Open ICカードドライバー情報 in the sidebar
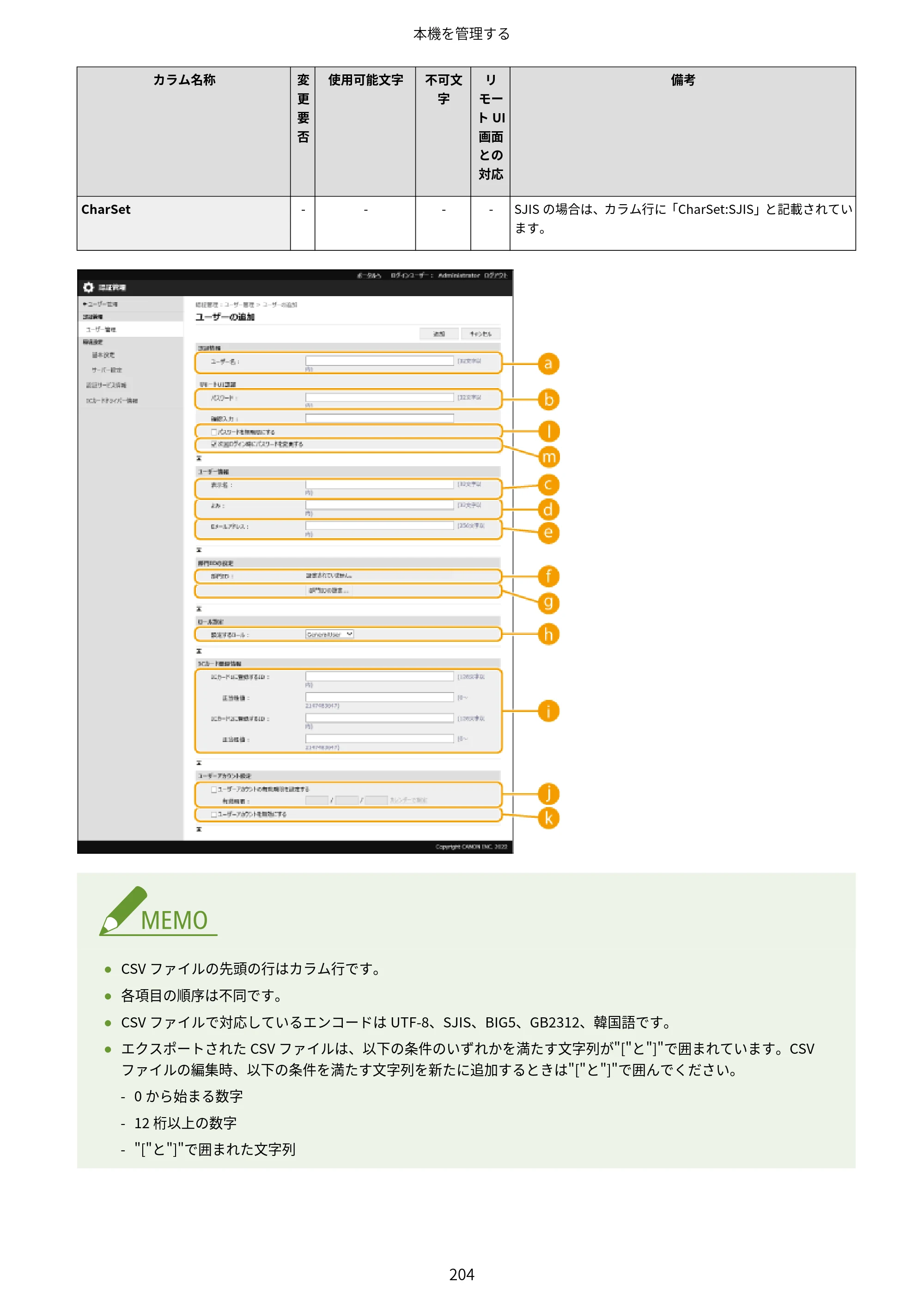Screen dimensions: 924x1307 click(112, 401)
